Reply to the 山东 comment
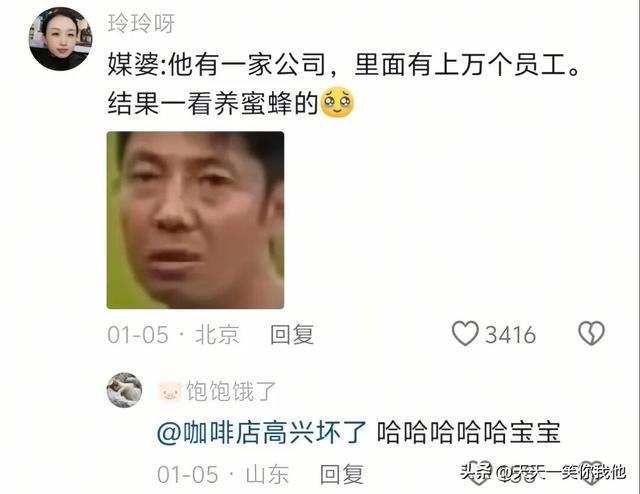The width and height of the screenshot is (640, 494). pos(342,474)
